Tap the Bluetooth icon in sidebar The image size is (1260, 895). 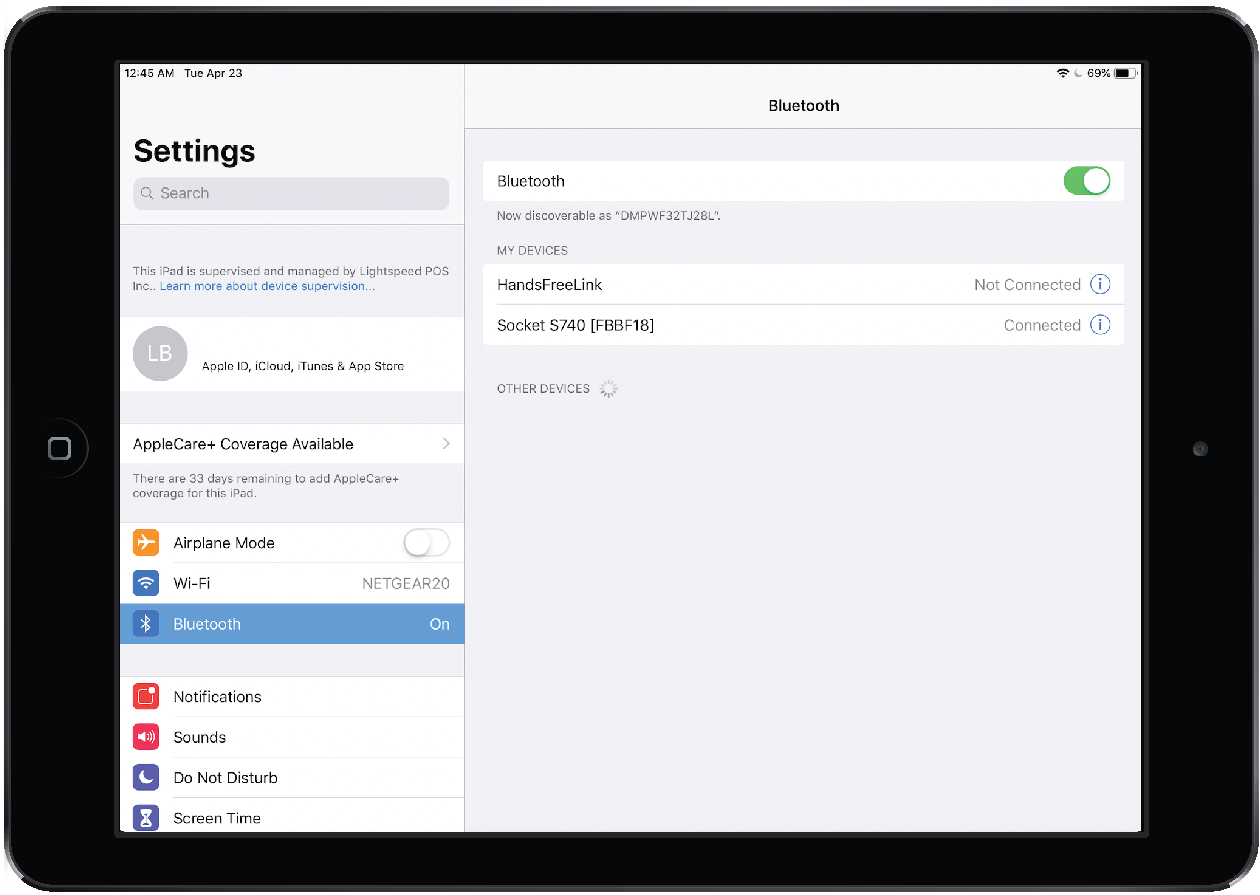pos(146,624)
